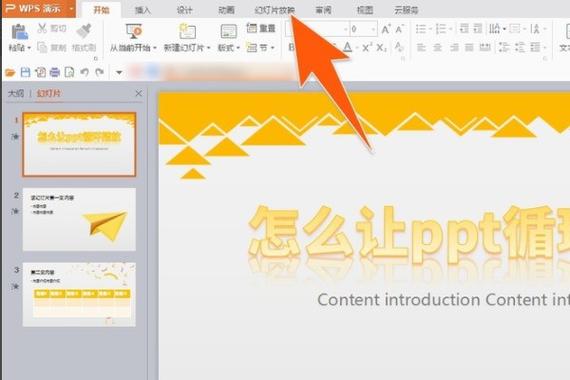570x380 pixels.
Task: Click the increase indent icon
Action: point(478,28)
